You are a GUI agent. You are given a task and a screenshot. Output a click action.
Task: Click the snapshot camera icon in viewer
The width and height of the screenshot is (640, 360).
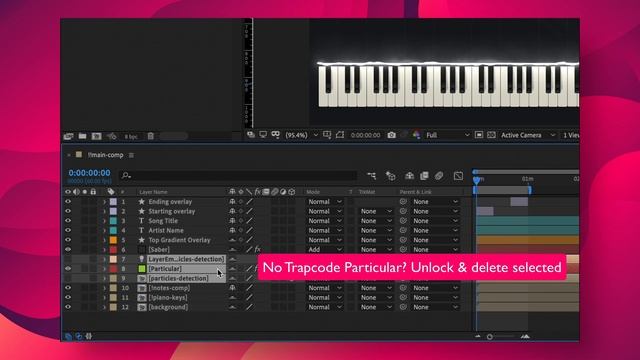(x=391, y=135)
